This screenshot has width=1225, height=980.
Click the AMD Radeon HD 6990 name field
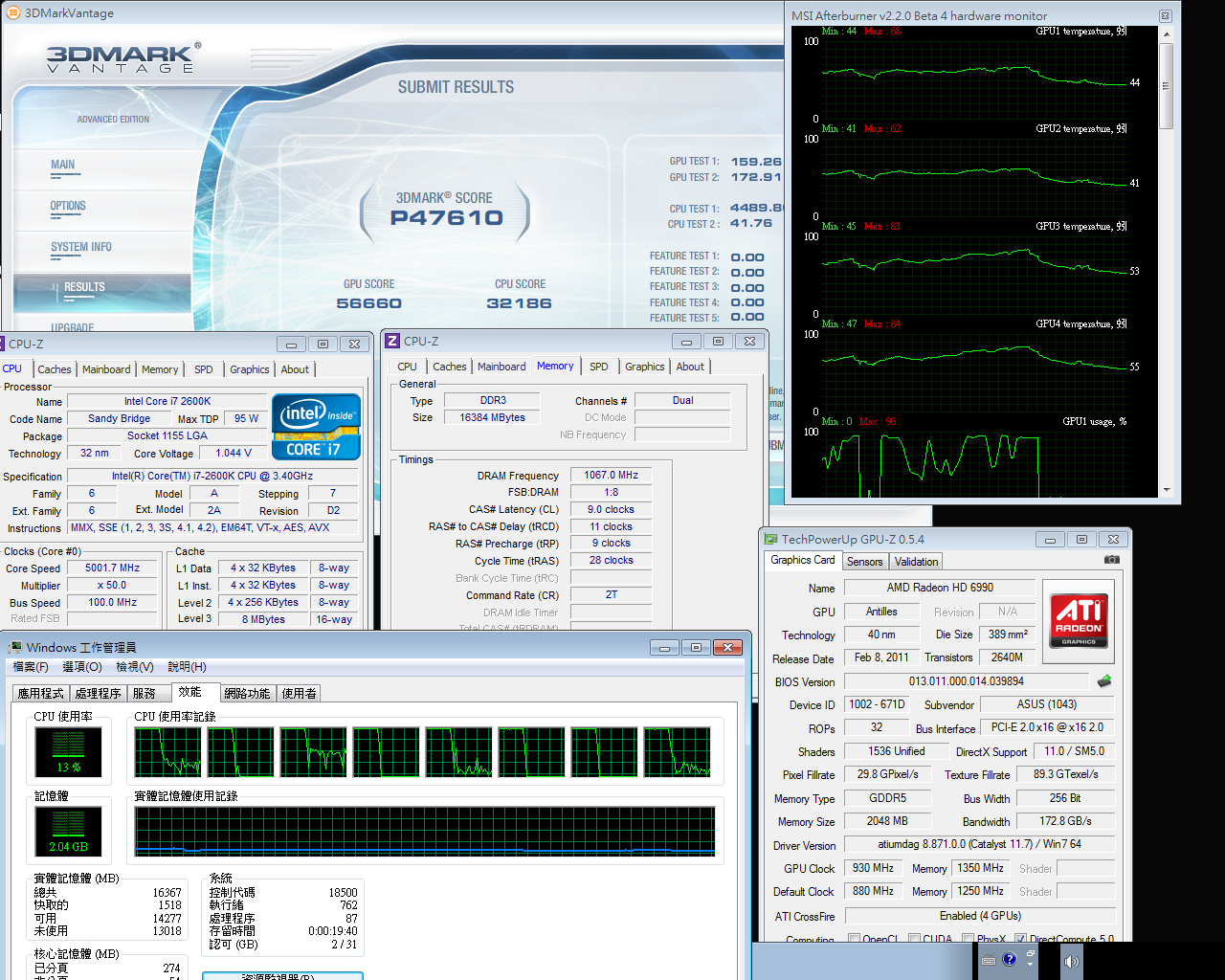[940, 588]
